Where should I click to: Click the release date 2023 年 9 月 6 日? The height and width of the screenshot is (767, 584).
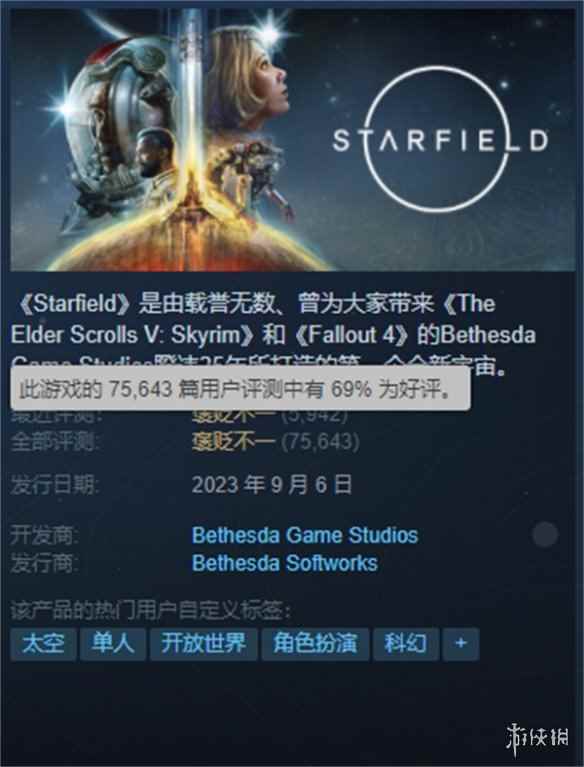(x=272, y=485)
